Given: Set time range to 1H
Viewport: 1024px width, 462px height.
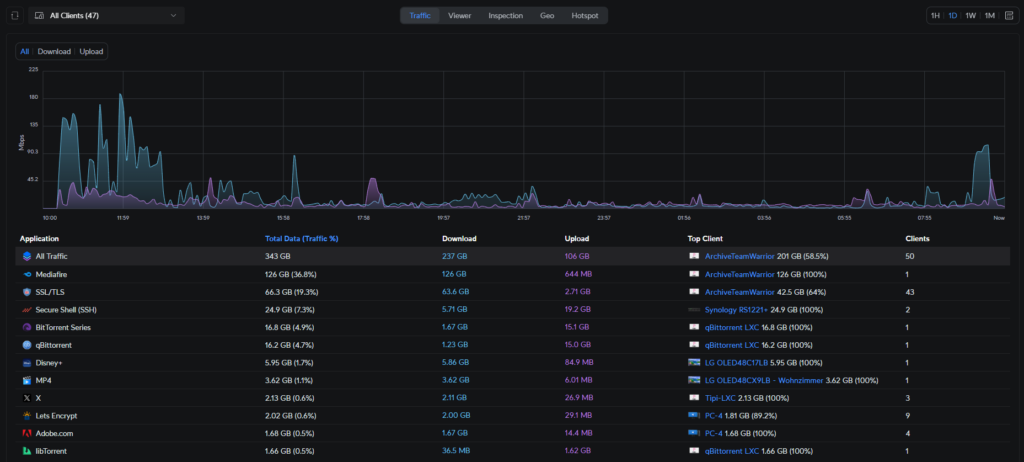Looking at the screenshot, I should click(x=935, y=15).
